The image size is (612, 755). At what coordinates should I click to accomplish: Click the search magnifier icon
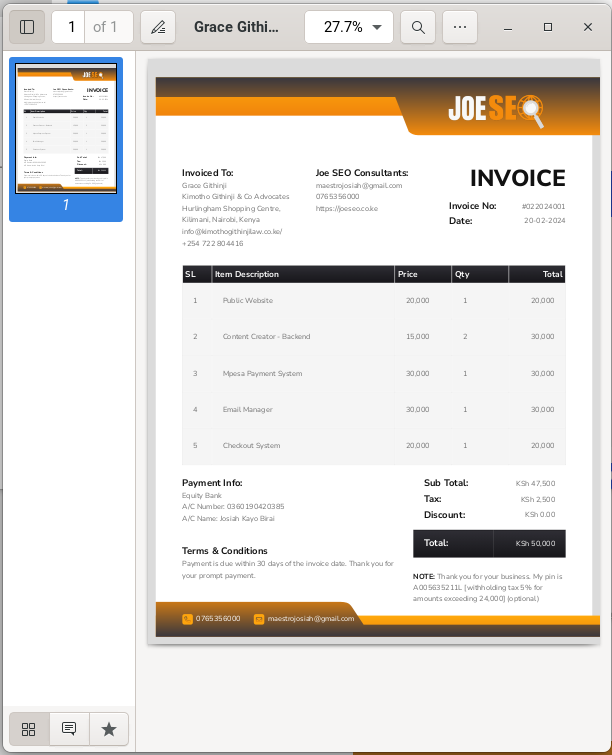click(418, 27)
